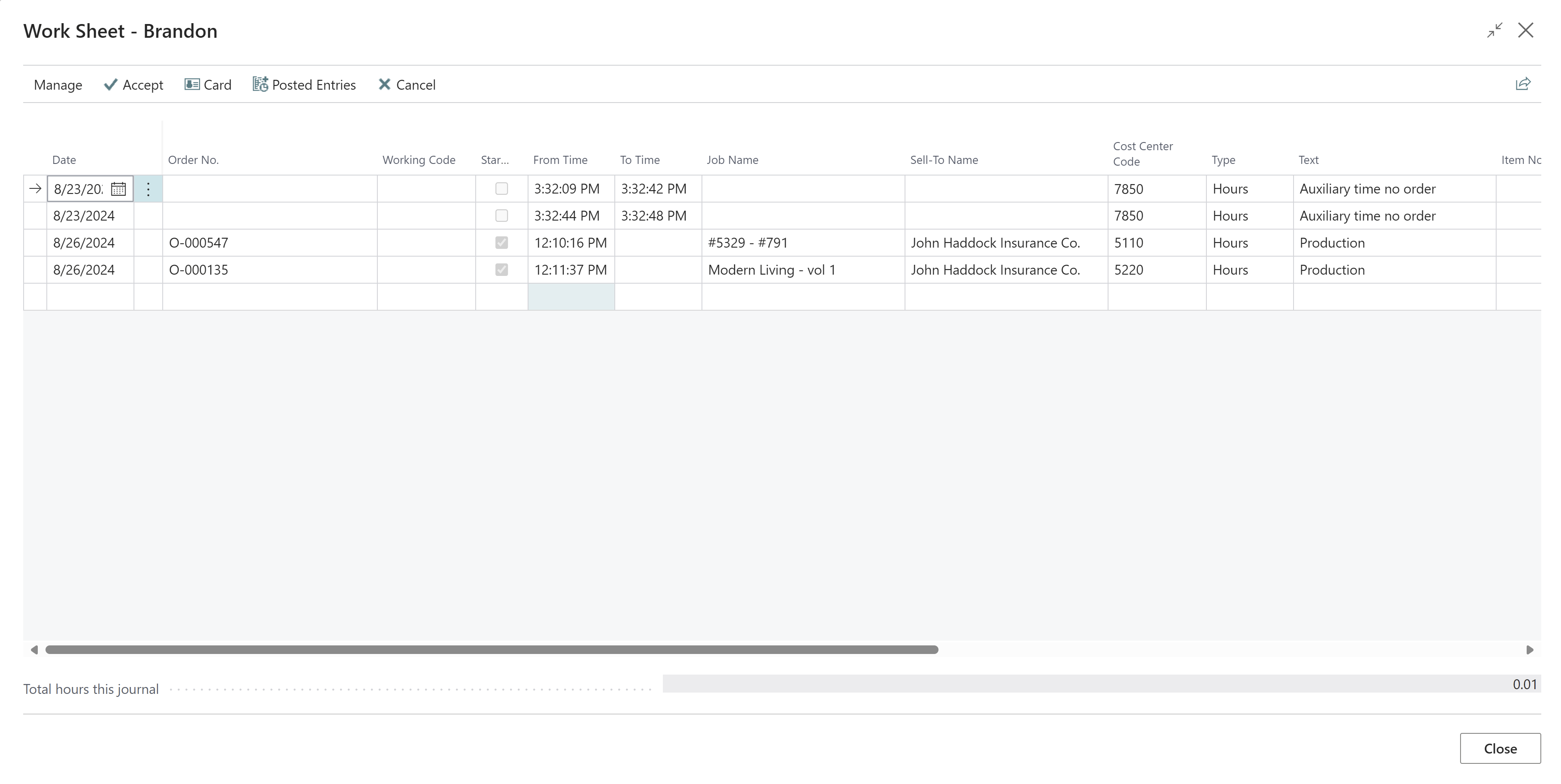Close the Work Sheet window with X

[1525, 30]
